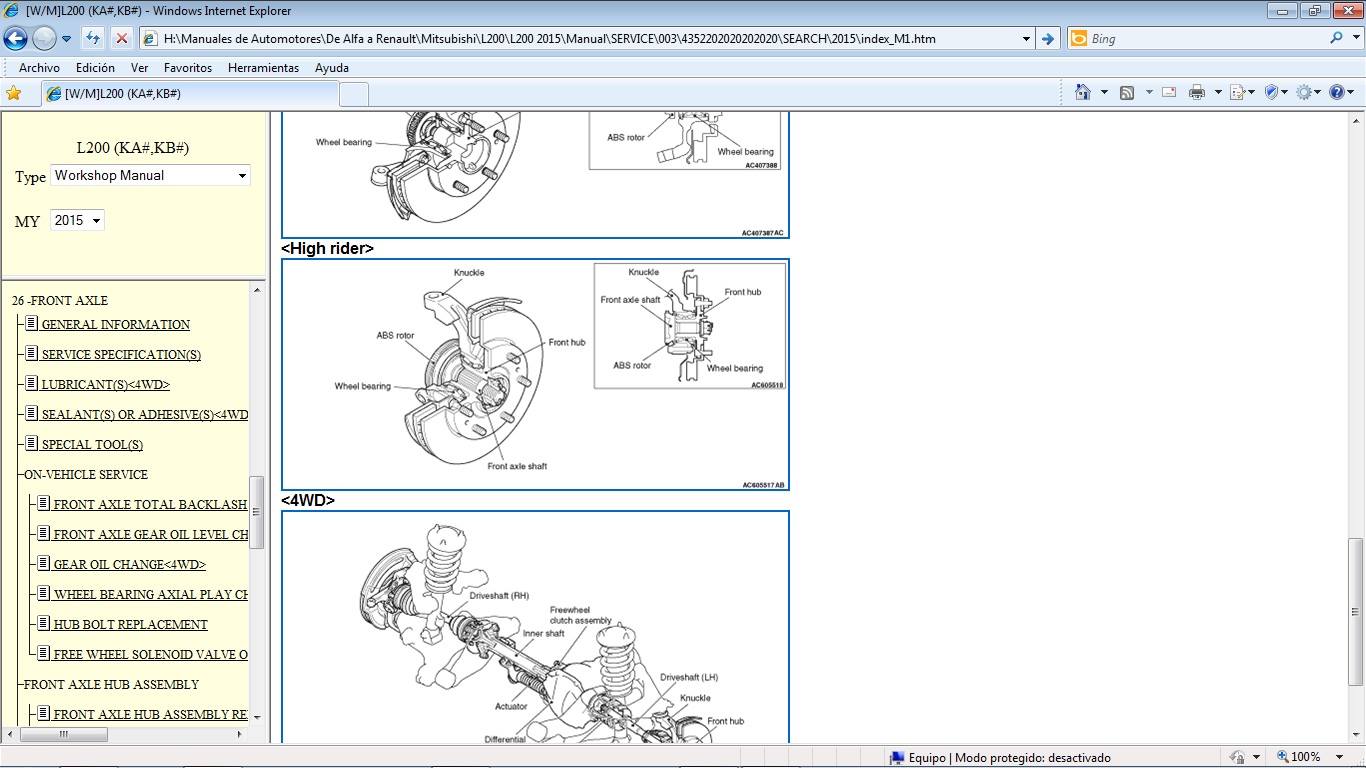1366x768 pixels.
Task: Open the 100% zoom level dropdown
Action: pos(1341,757)
